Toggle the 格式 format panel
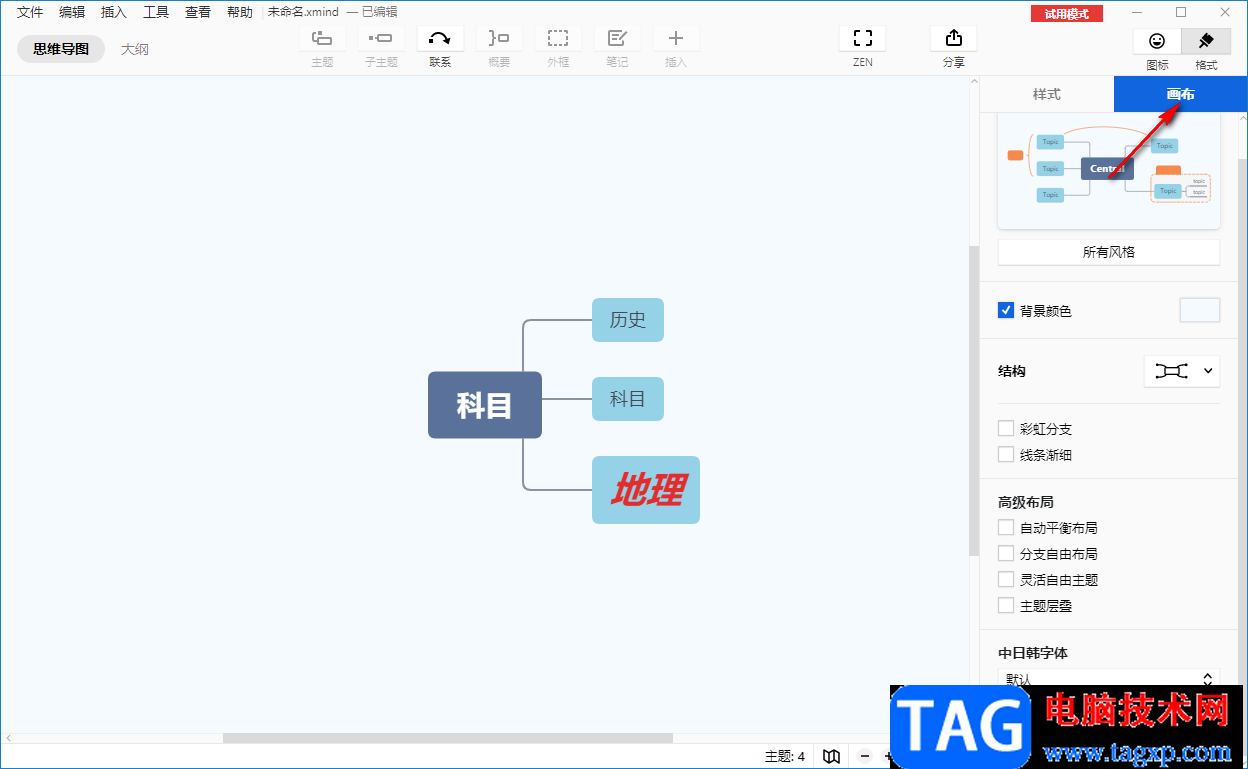 coord(1206,41)
